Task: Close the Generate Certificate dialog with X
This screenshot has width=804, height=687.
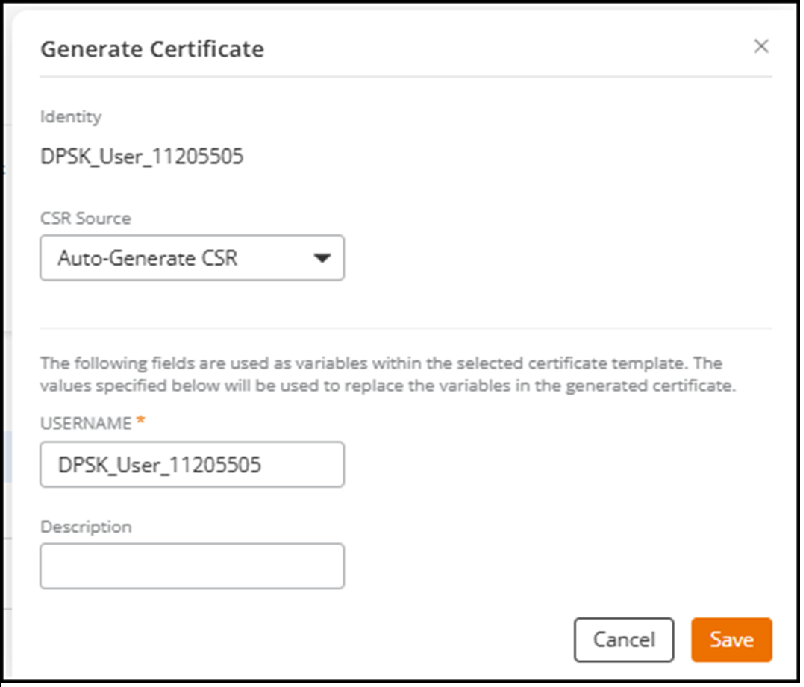Action: coord(761,46)
